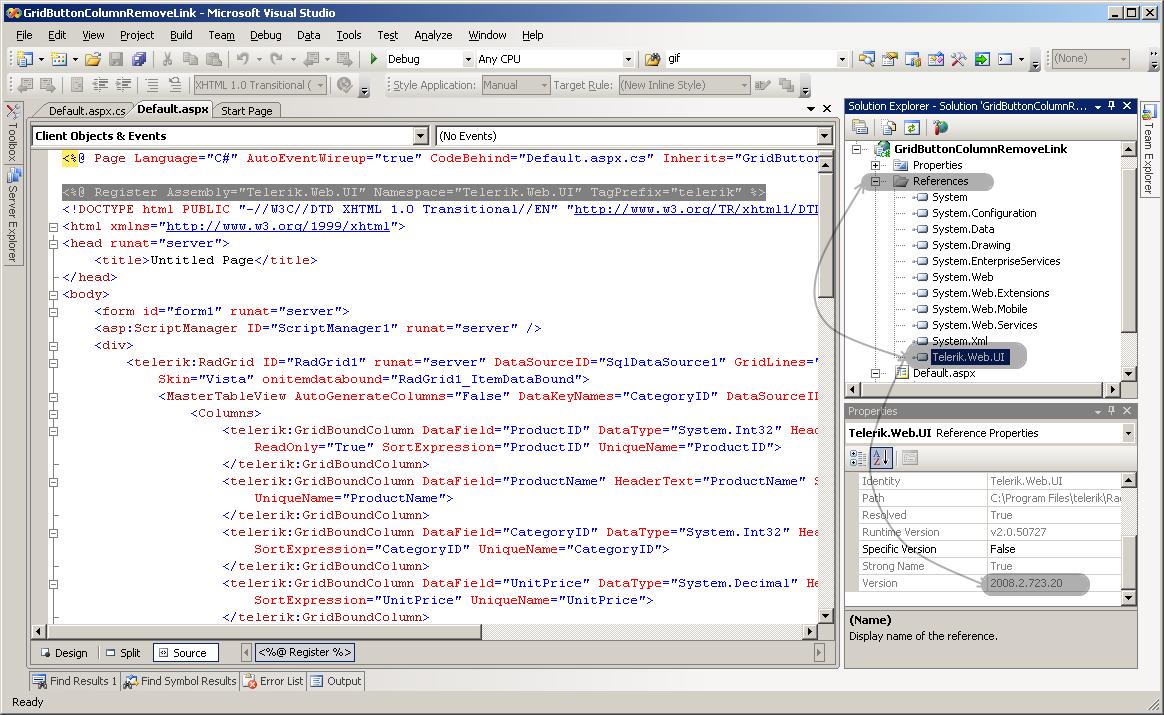Switch Properties to Categorized view
The image size is (1164, 715).
[x=858, y=458]
